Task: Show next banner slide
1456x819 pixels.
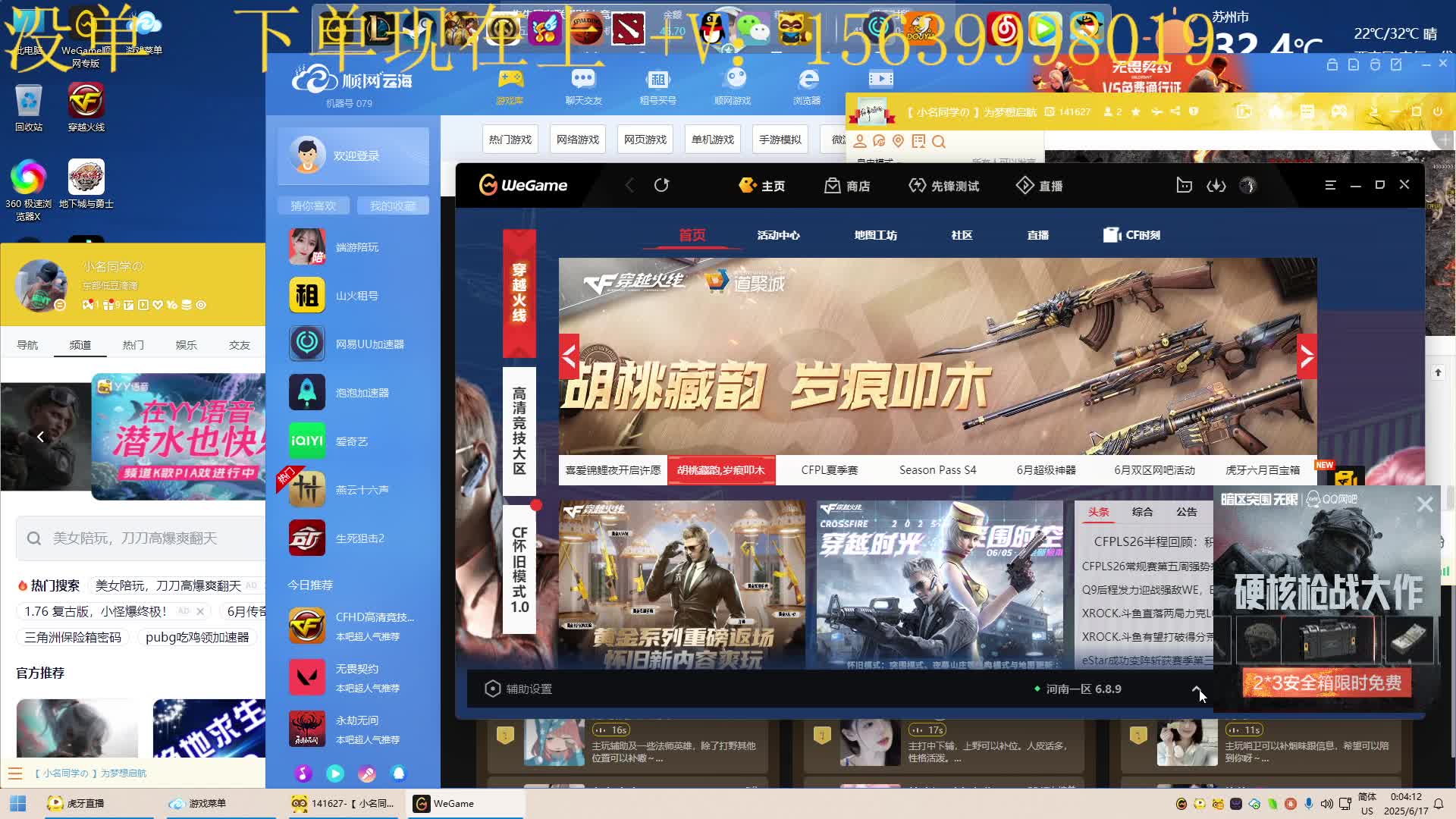Action: pos(1307,356)
